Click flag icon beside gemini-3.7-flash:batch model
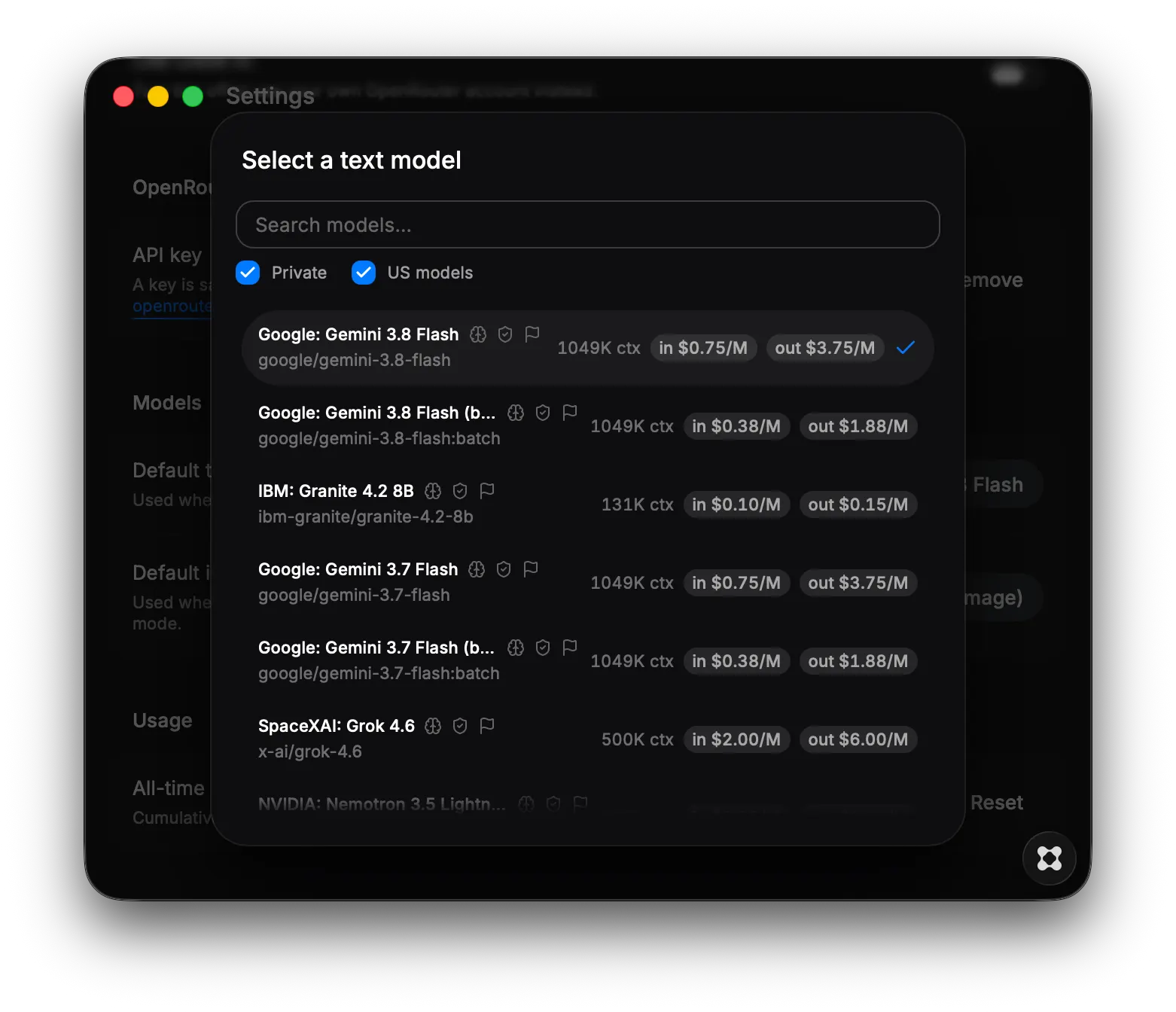The image size is (1176, 1012). point(570,647)
